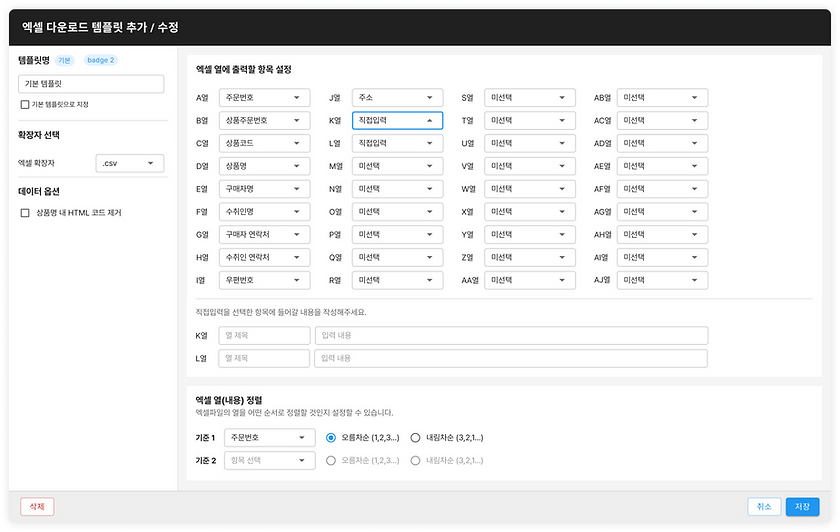The width and height of the screenshot is (840, 532).
Task: Open the AF열 미선택 dropdown
Action: click(662, 189)
